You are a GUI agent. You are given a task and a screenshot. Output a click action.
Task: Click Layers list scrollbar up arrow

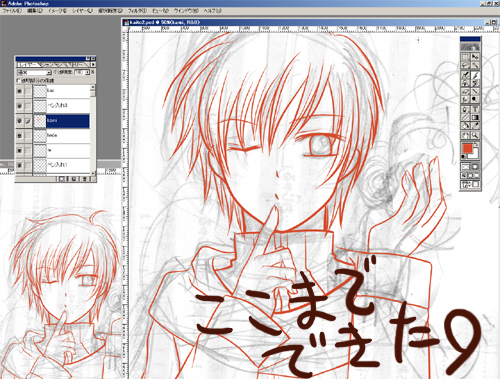pyautogui.click(x=93, y=87)
